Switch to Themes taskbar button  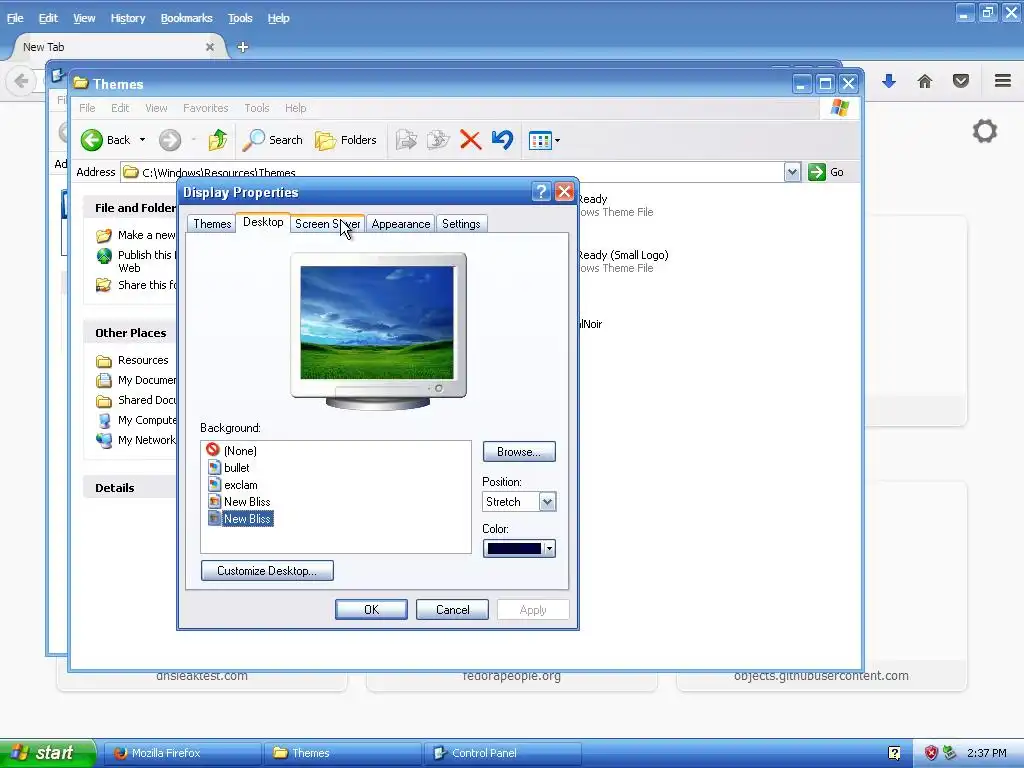click(x=343, y=753)
